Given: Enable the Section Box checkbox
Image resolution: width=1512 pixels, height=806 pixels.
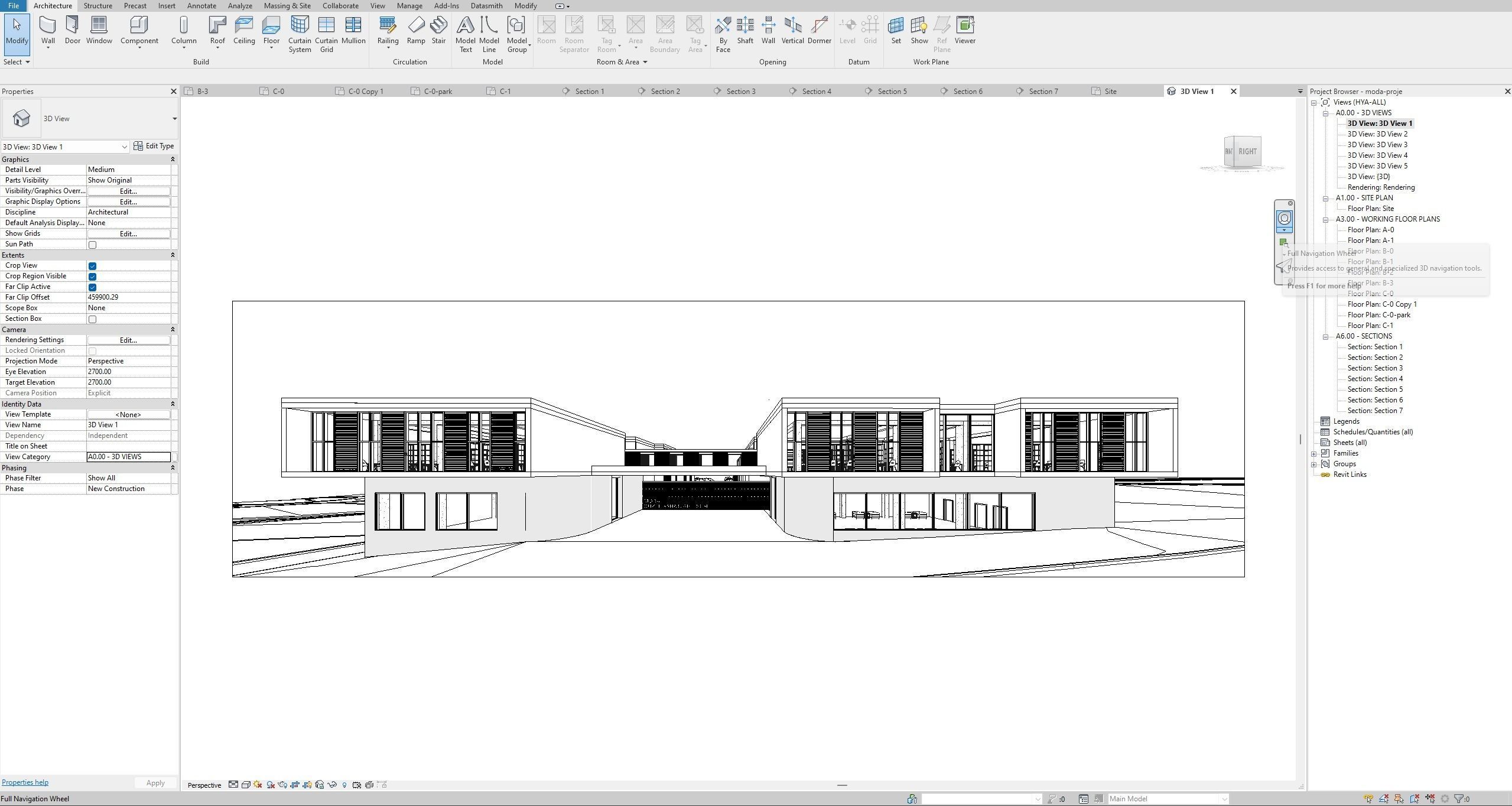Looking at the screenshot, I should coord(92,319).
